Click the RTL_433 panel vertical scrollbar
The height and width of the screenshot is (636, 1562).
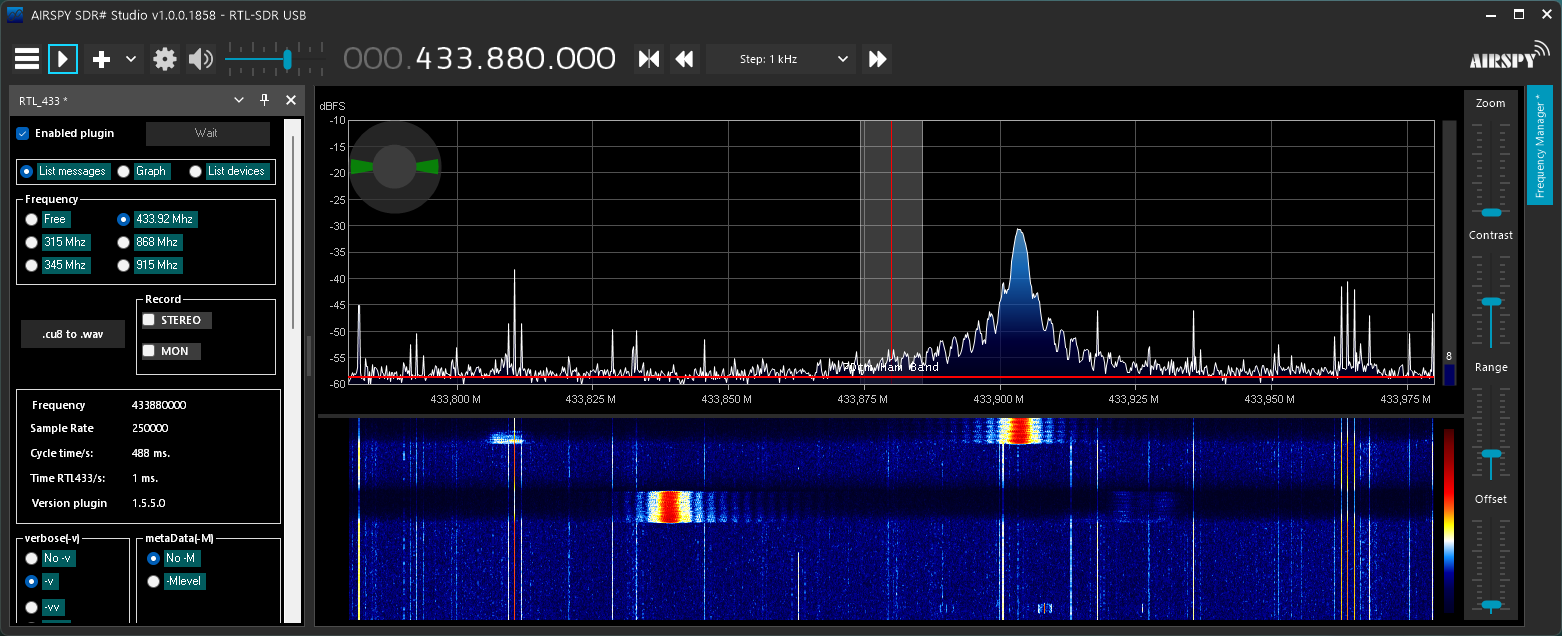click(293, 230)
